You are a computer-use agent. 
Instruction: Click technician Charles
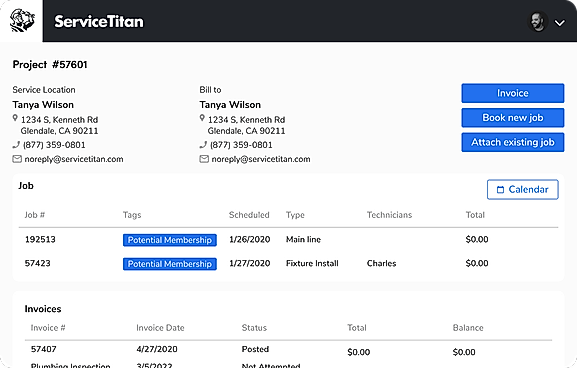(x=382, y=263)
